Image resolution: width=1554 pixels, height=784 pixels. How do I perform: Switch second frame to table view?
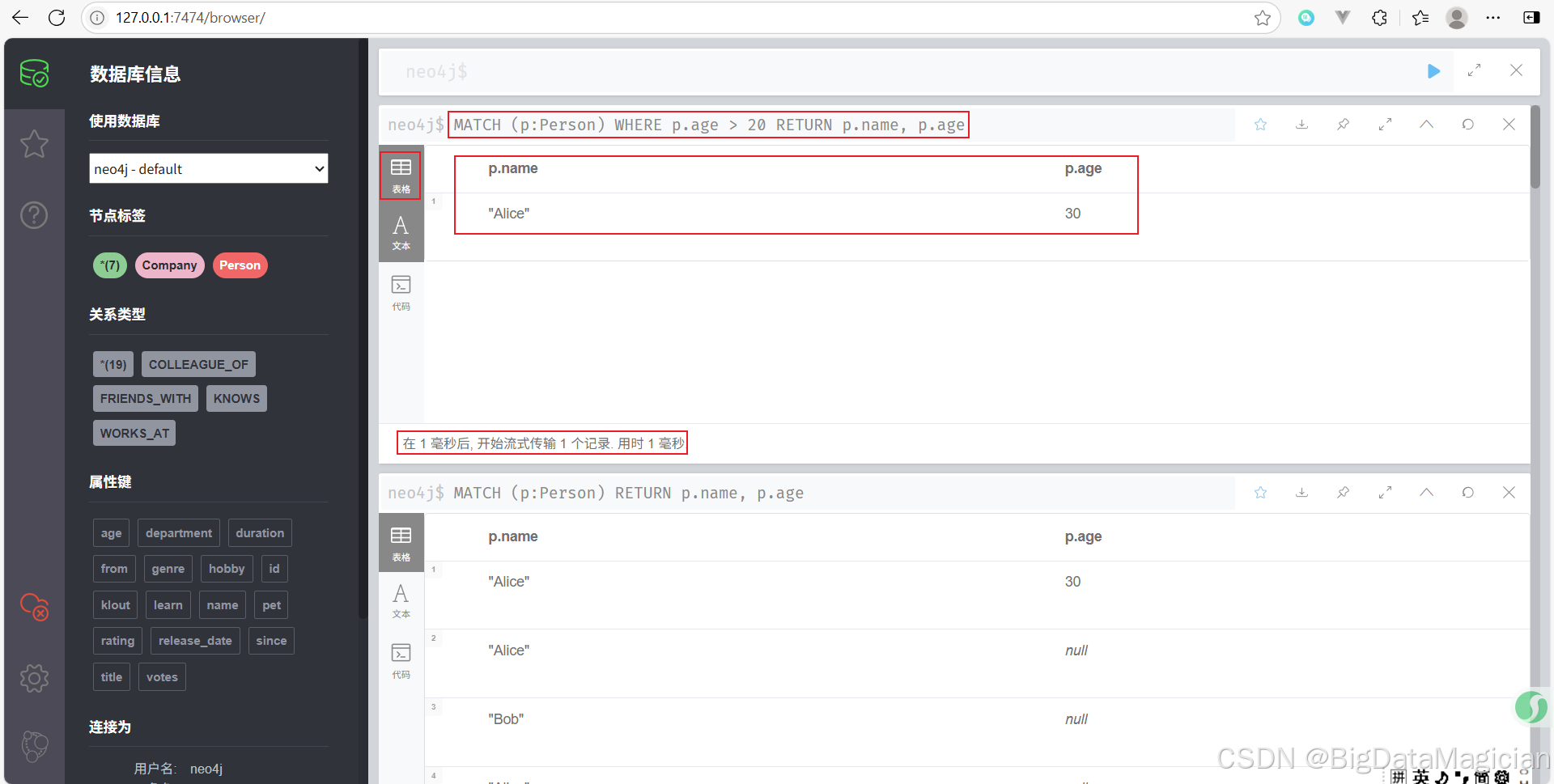click(x=401, y=544)
